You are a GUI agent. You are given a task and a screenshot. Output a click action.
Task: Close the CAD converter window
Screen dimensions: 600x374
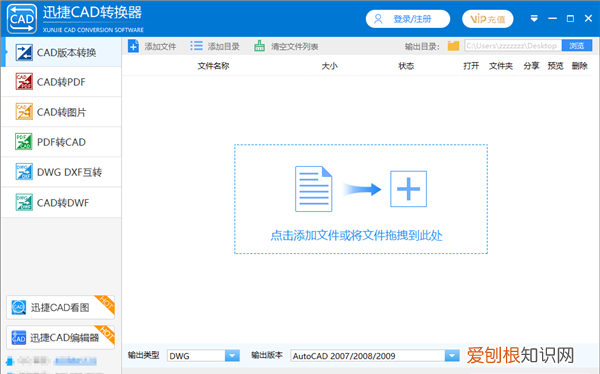[589, 18]
